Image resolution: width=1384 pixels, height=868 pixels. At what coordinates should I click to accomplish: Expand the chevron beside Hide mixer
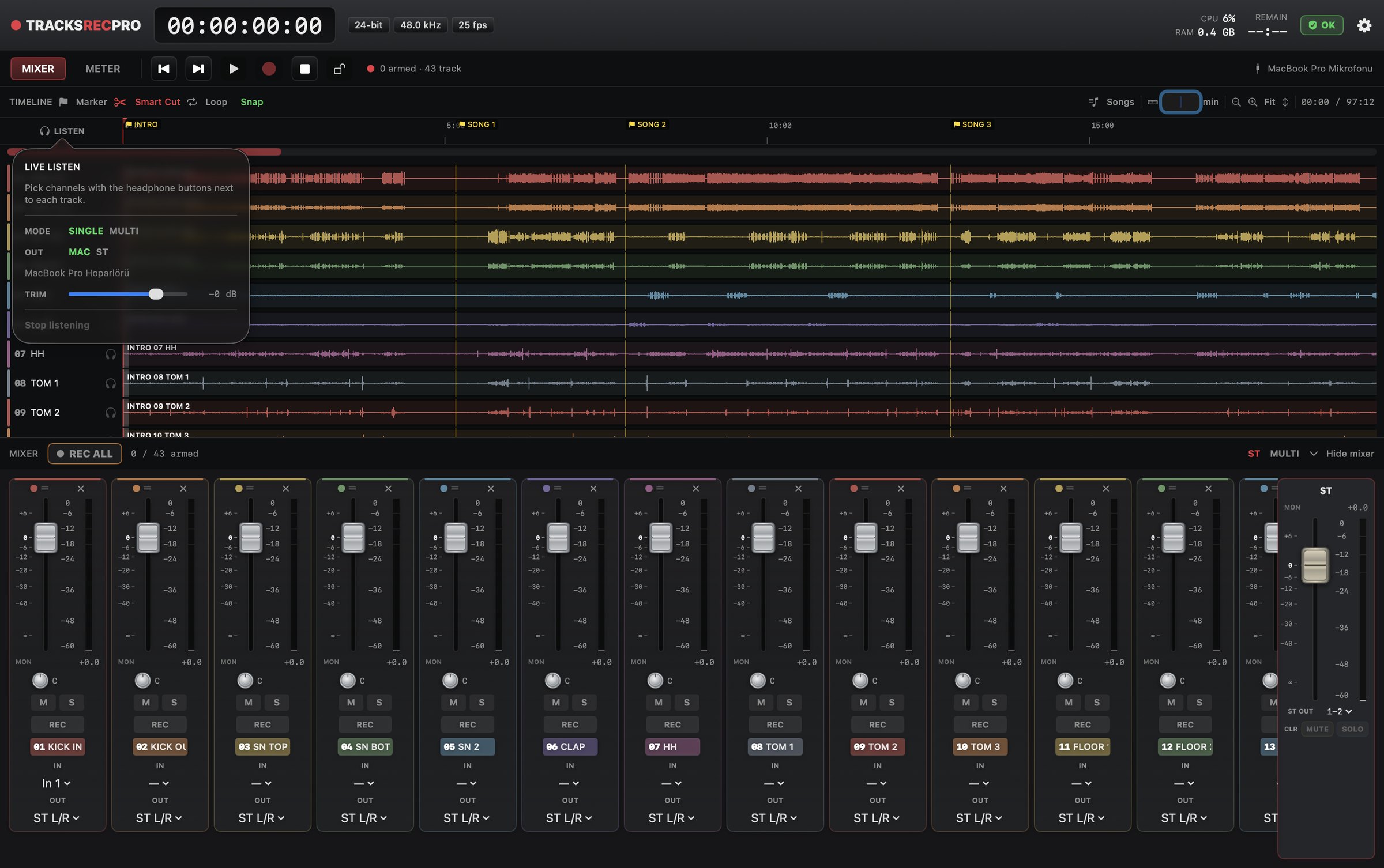(1314, 454)
